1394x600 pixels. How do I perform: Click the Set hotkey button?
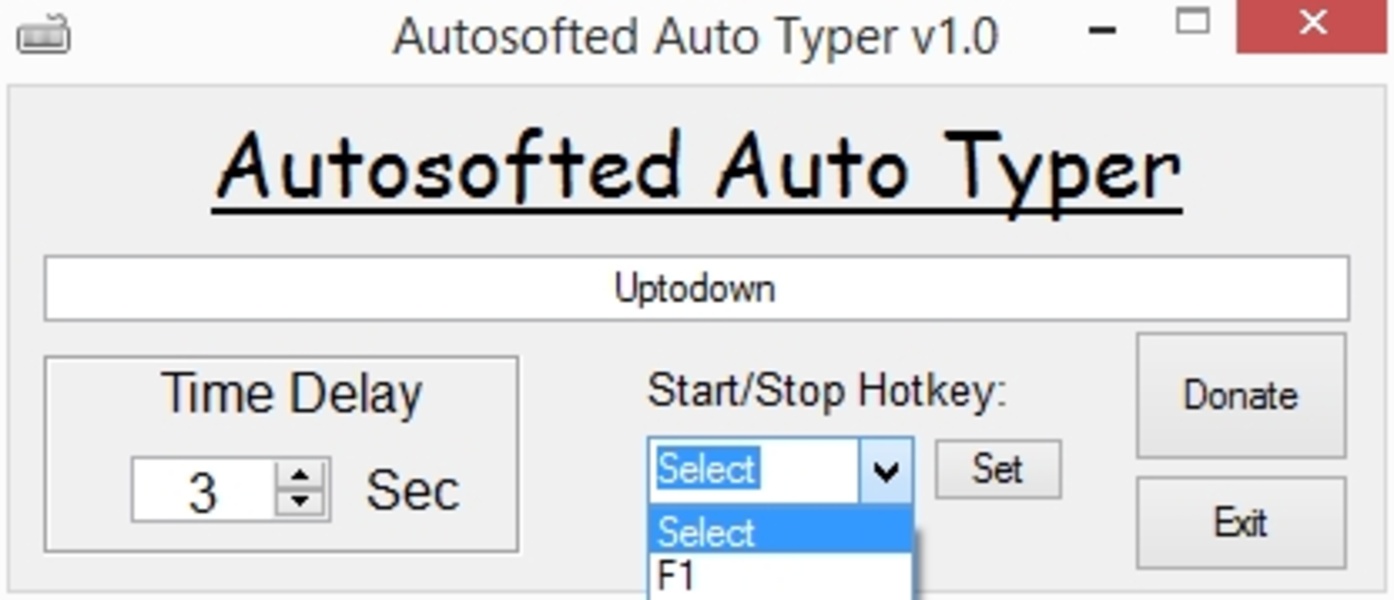tap(997, 469)
